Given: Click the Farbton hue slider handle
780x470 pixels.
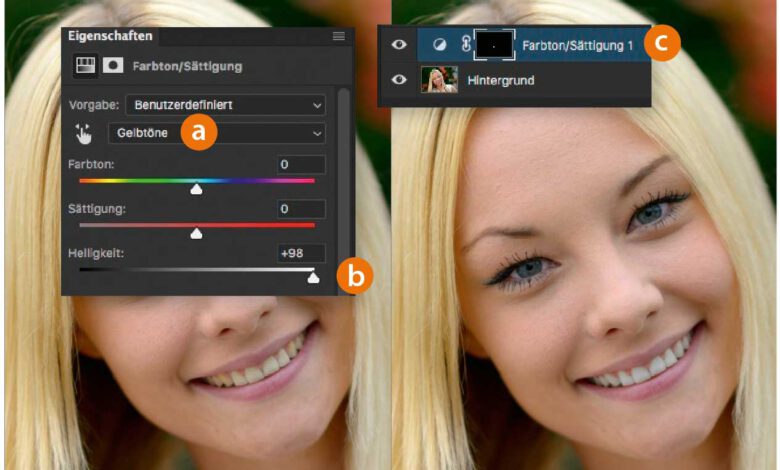Looking at the screenshot, I should [x=196, y=189].
